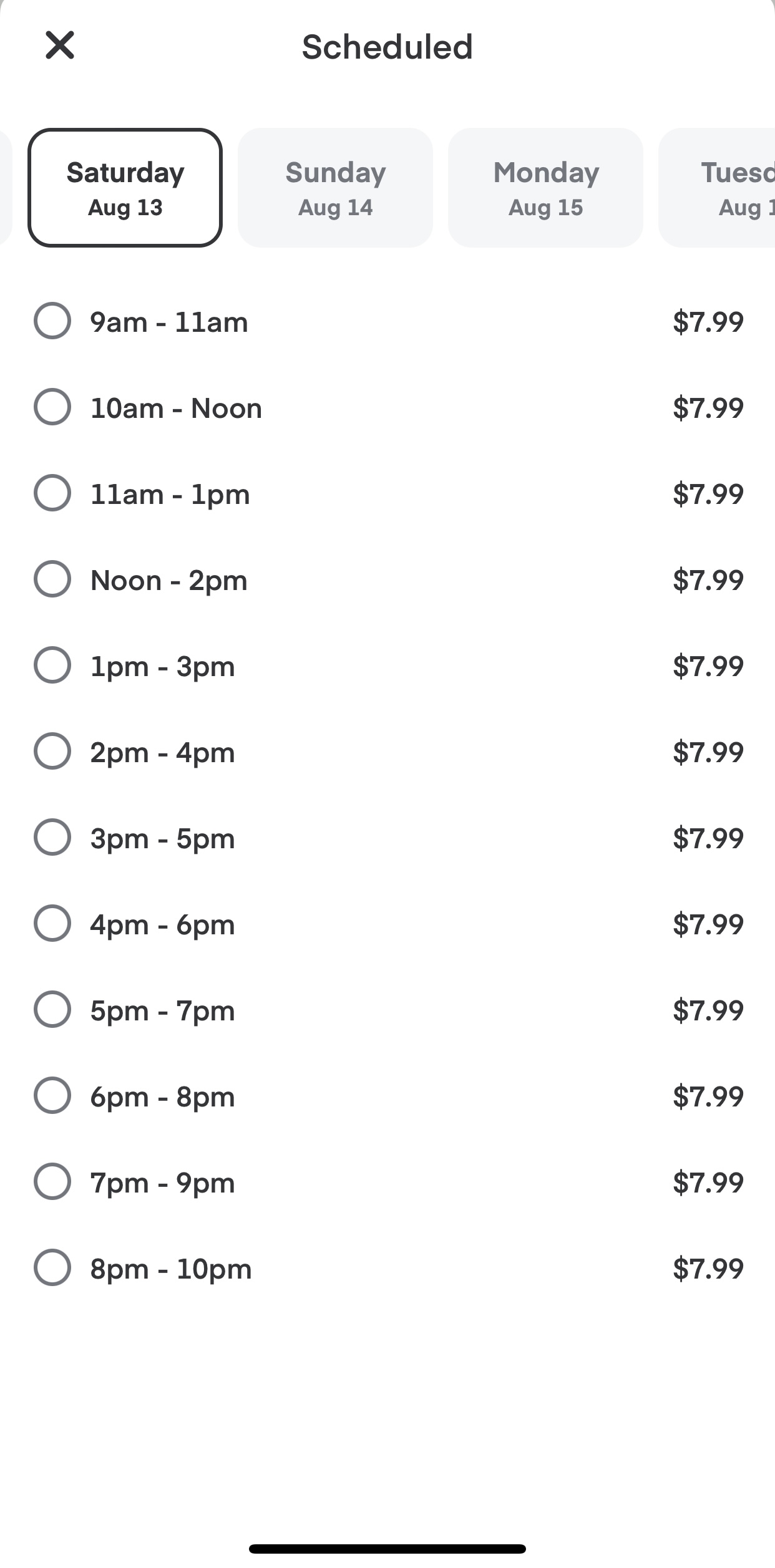The image size is (775, 1568).
Task: Pick the 3pm - 5pm time slot
Action: [x=52, y=837]
